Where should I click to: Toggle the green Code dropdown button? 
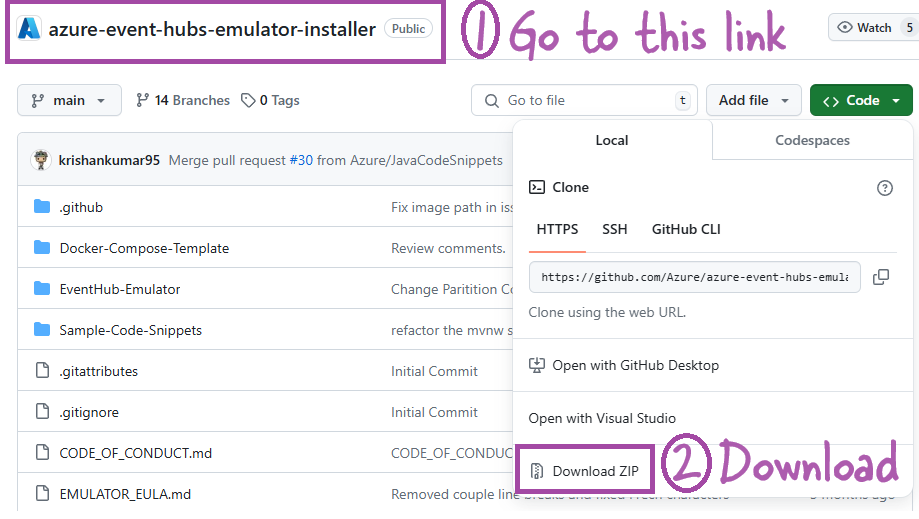[861, 100]
